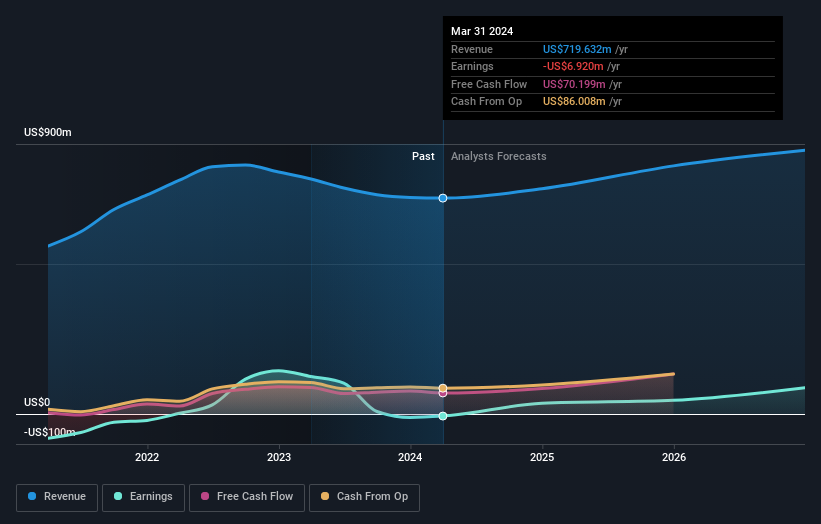Screen dimensions: 821x524
Task: Click the teal Earnings legend dot
Action: click(118, 496)
